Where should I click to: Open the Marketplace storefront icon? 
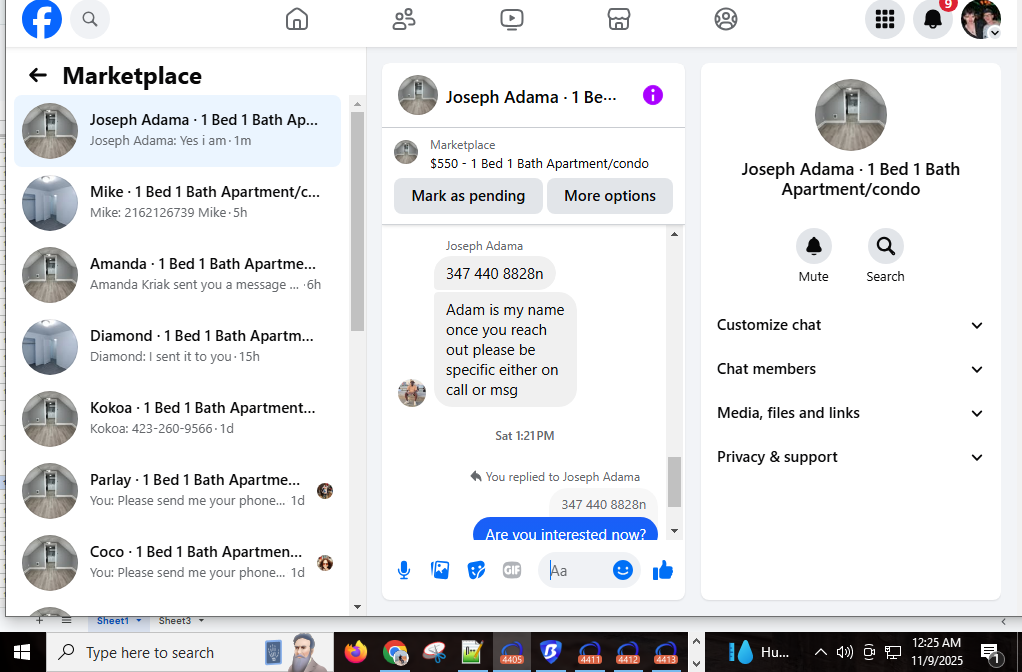click(x=619, y=20)
